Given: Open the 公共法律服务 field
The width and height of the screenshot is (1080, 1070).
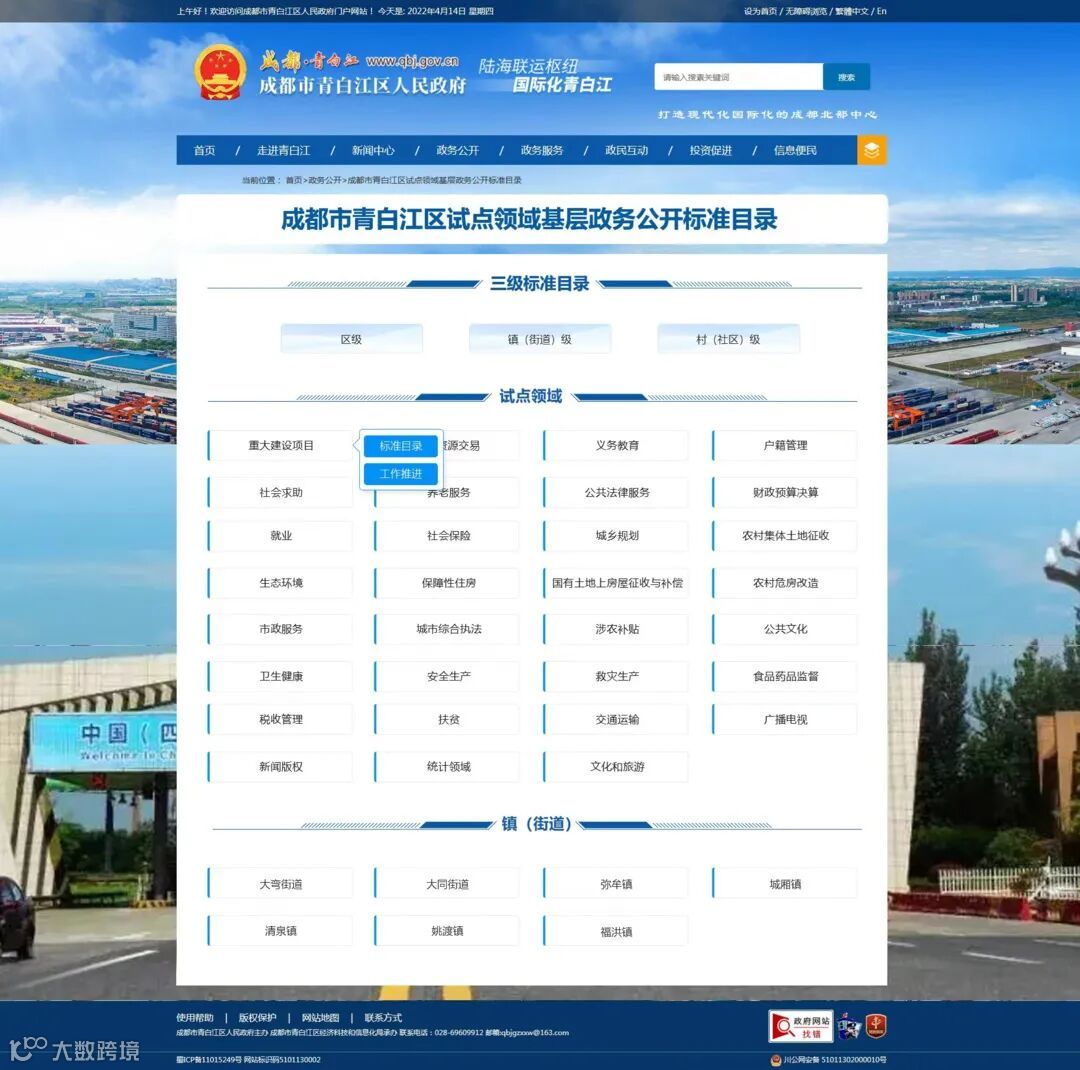Looking at the screenshot, I should point(616,493).
